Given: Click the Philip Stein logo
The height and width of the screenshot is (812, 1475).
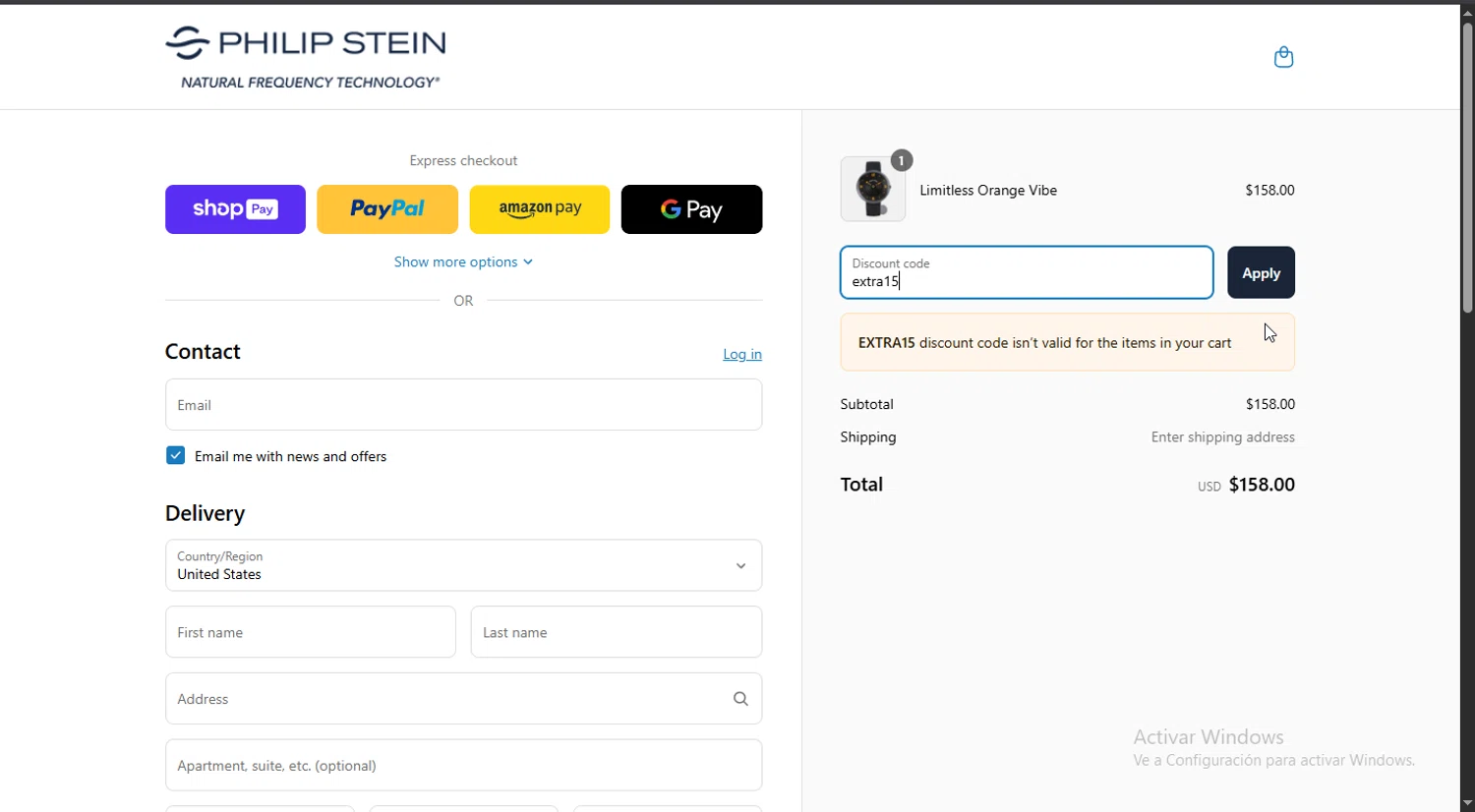Looking at the screenshot, I should click(306, 57).
